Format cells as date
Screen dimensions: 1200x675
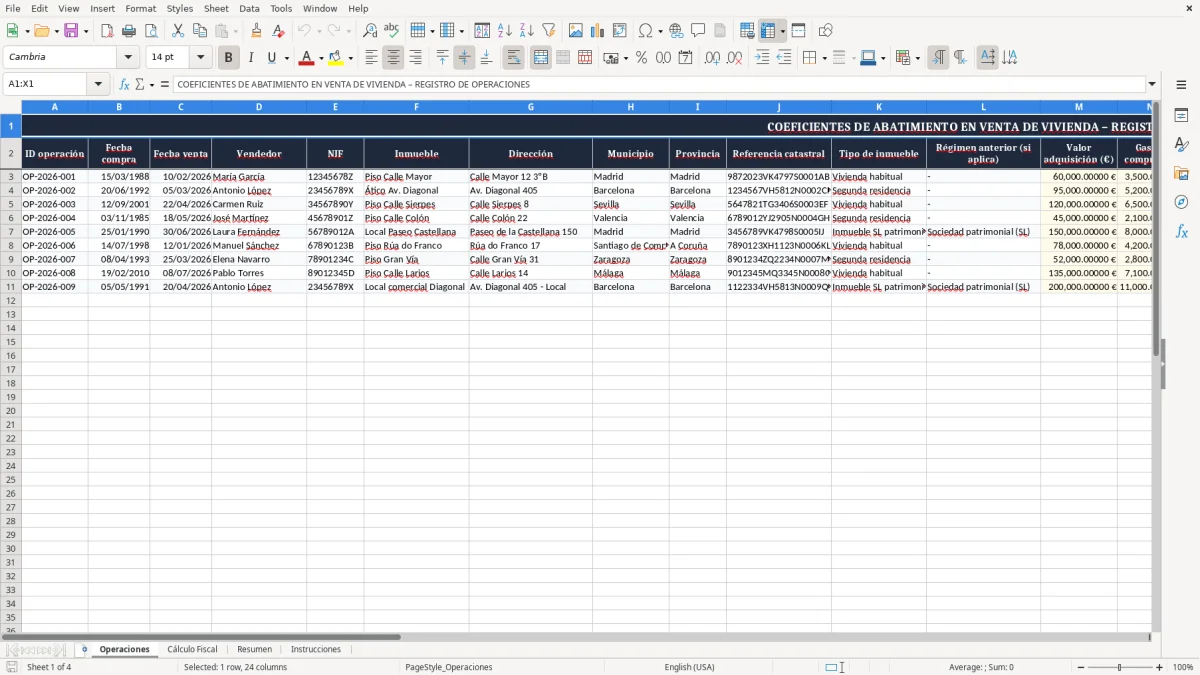(x=685, y=58)
